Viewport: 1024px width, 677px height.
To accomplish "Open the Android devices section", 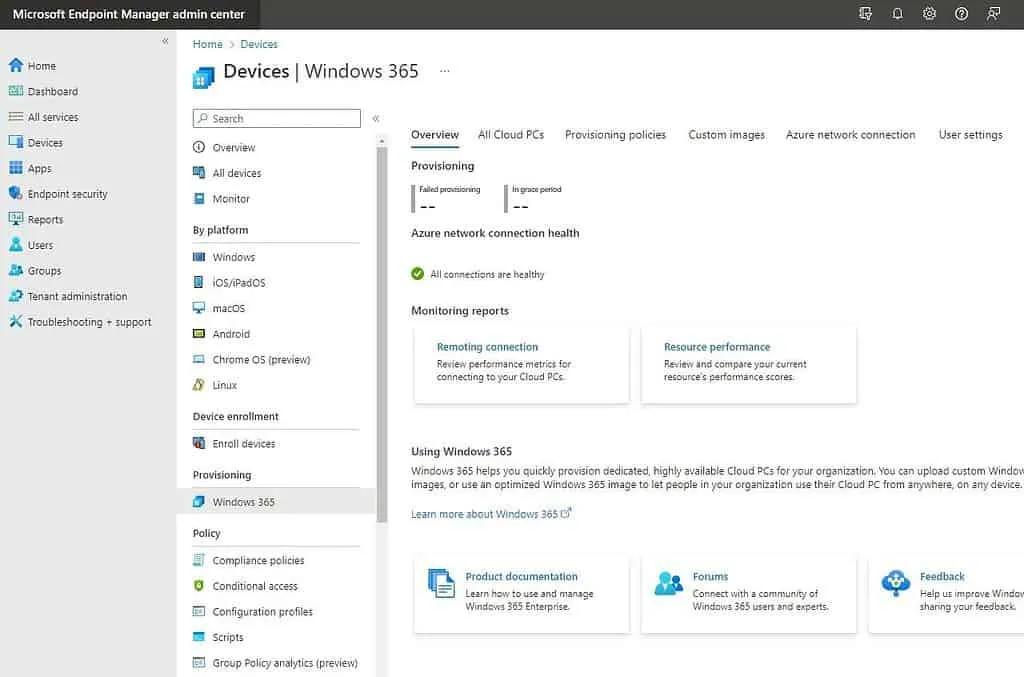I will [x=200, y=334].
